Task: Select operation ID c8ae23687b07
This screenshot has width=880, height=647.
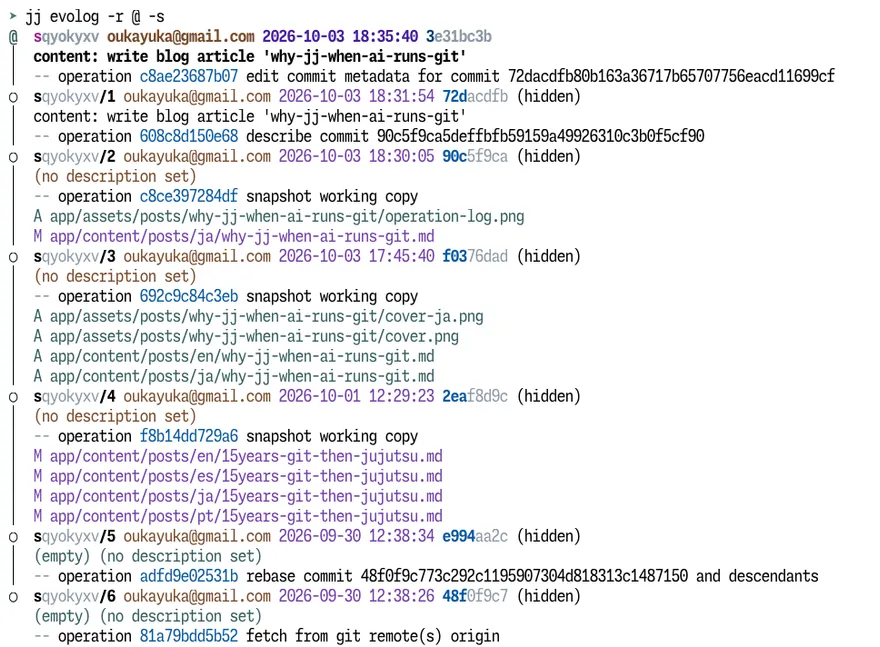Action: click(189, 76)
